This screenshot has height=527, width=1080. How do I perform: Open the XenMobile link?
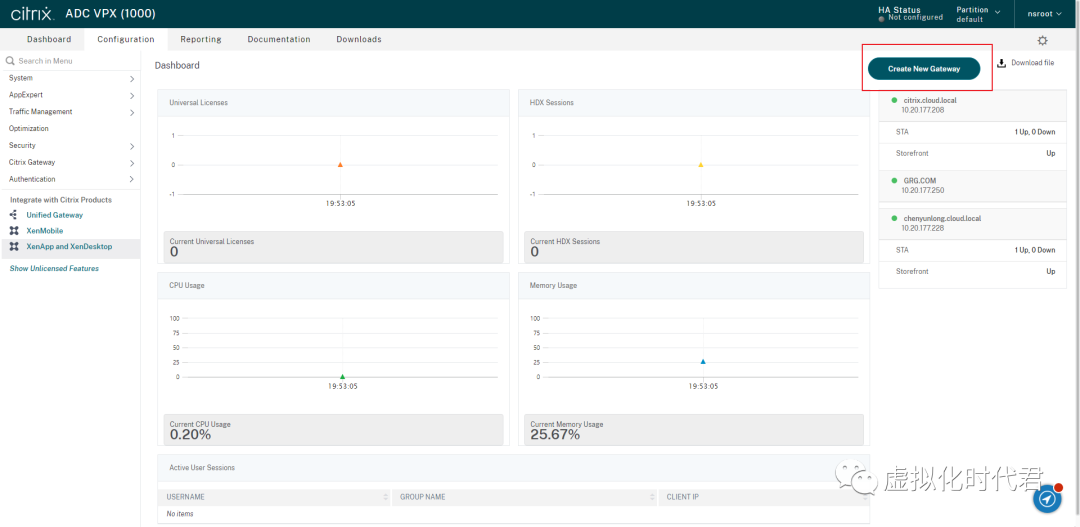point(45,231)
